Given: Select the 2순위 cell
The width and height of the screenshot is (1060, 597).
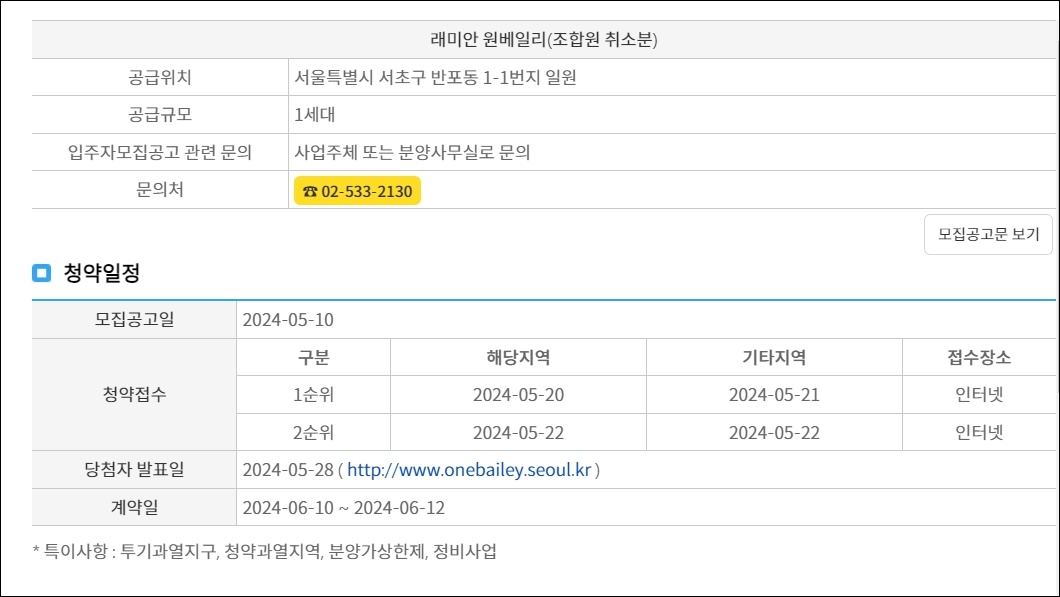Looking at the screenshot, I should 314,433.
